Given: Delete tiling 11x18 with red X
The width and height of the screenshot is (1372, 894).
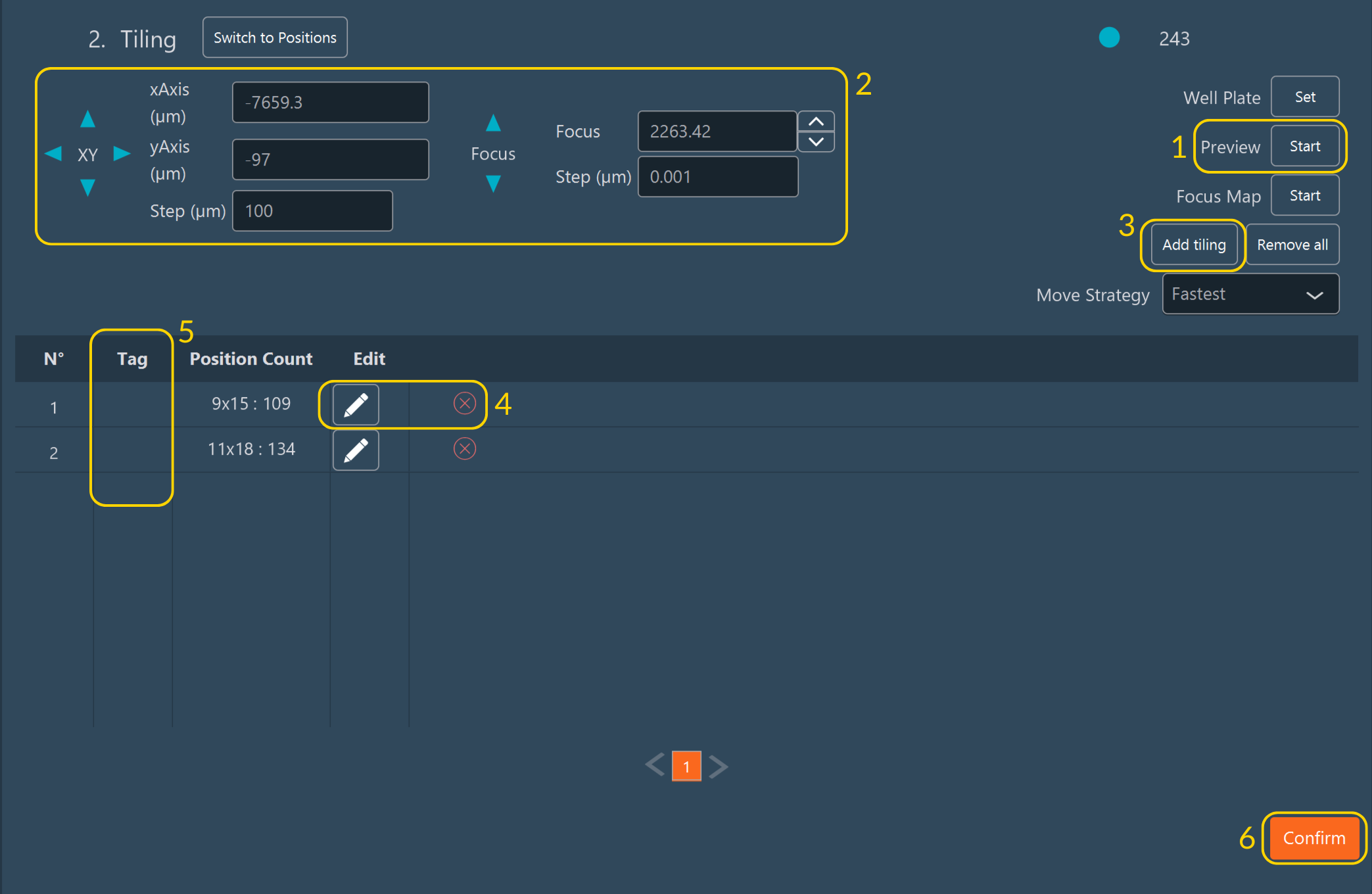Looking at the screenshot, I should [x=465, y=449].
